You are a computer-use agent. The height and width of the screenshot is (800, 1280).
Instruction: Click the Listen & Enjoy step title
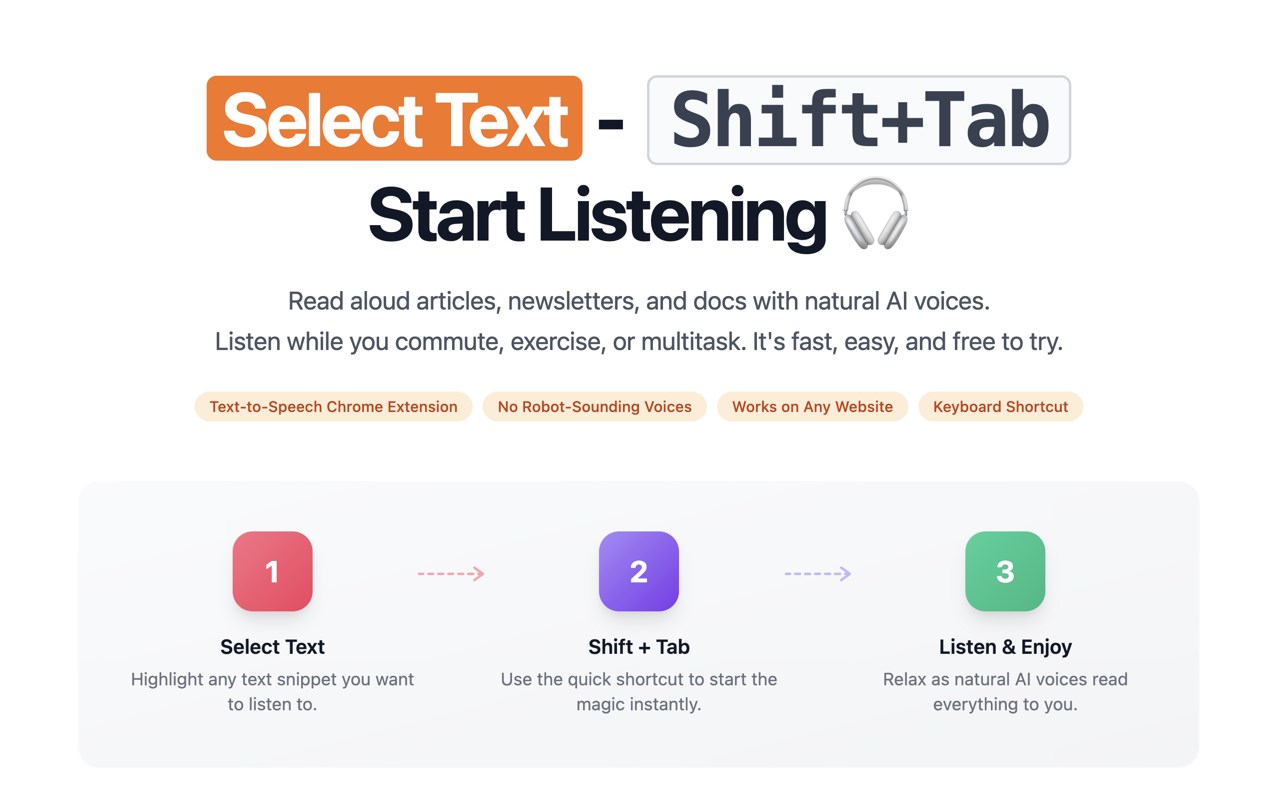(1005, 647)
